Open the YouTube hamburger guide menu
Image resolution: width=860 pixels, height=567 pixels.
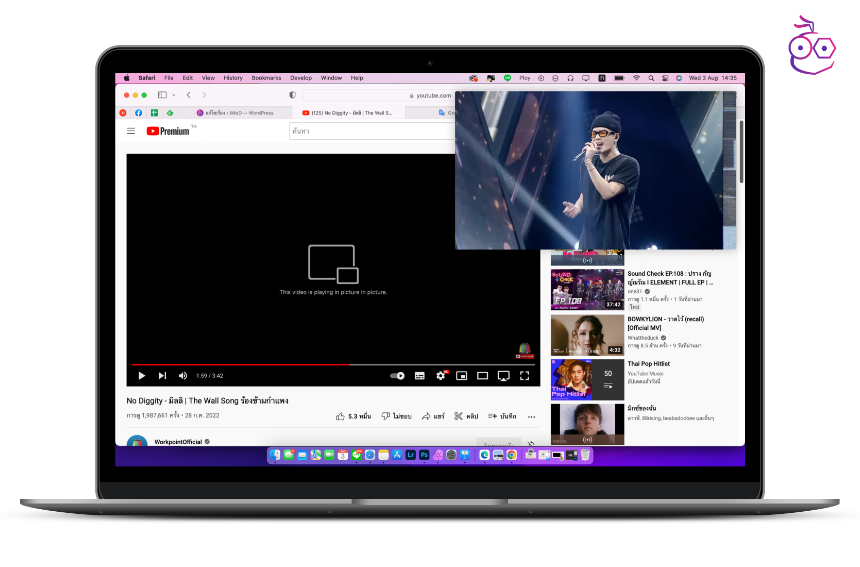(131, 131)
